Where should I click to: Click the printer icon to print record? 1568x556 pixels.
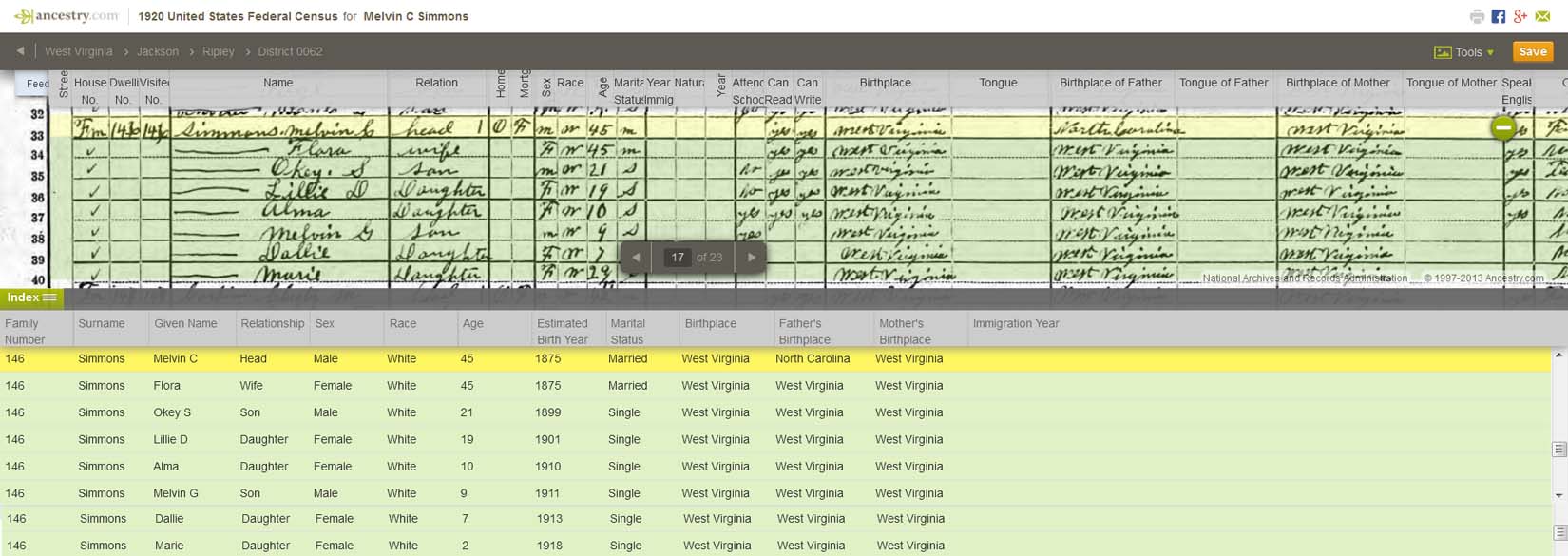tap(1476, 16)
